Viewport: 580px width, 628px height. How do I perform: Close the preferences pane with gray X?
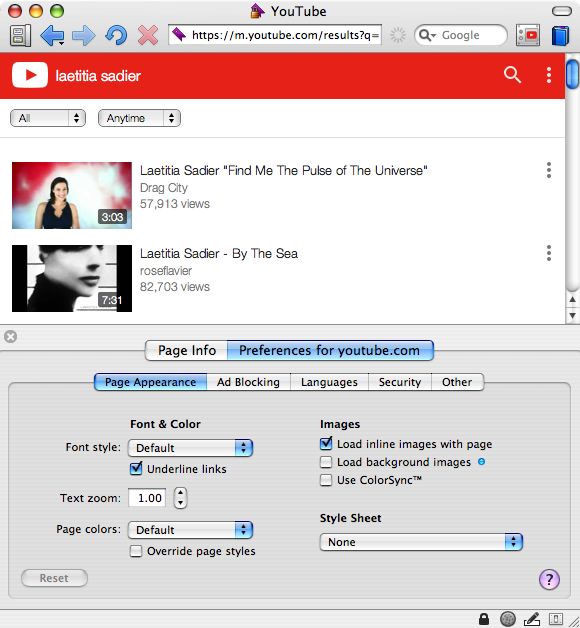click(x=11, y=336)
